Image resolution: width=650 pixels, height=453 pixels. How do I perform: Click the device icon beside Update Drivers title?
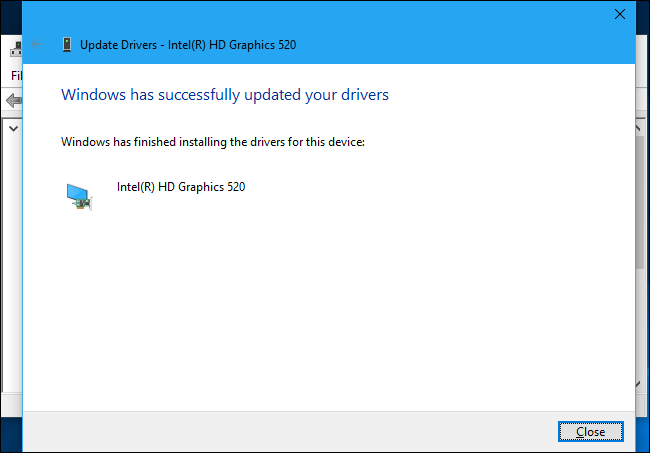pyautogui.click(x=67, y=44)
